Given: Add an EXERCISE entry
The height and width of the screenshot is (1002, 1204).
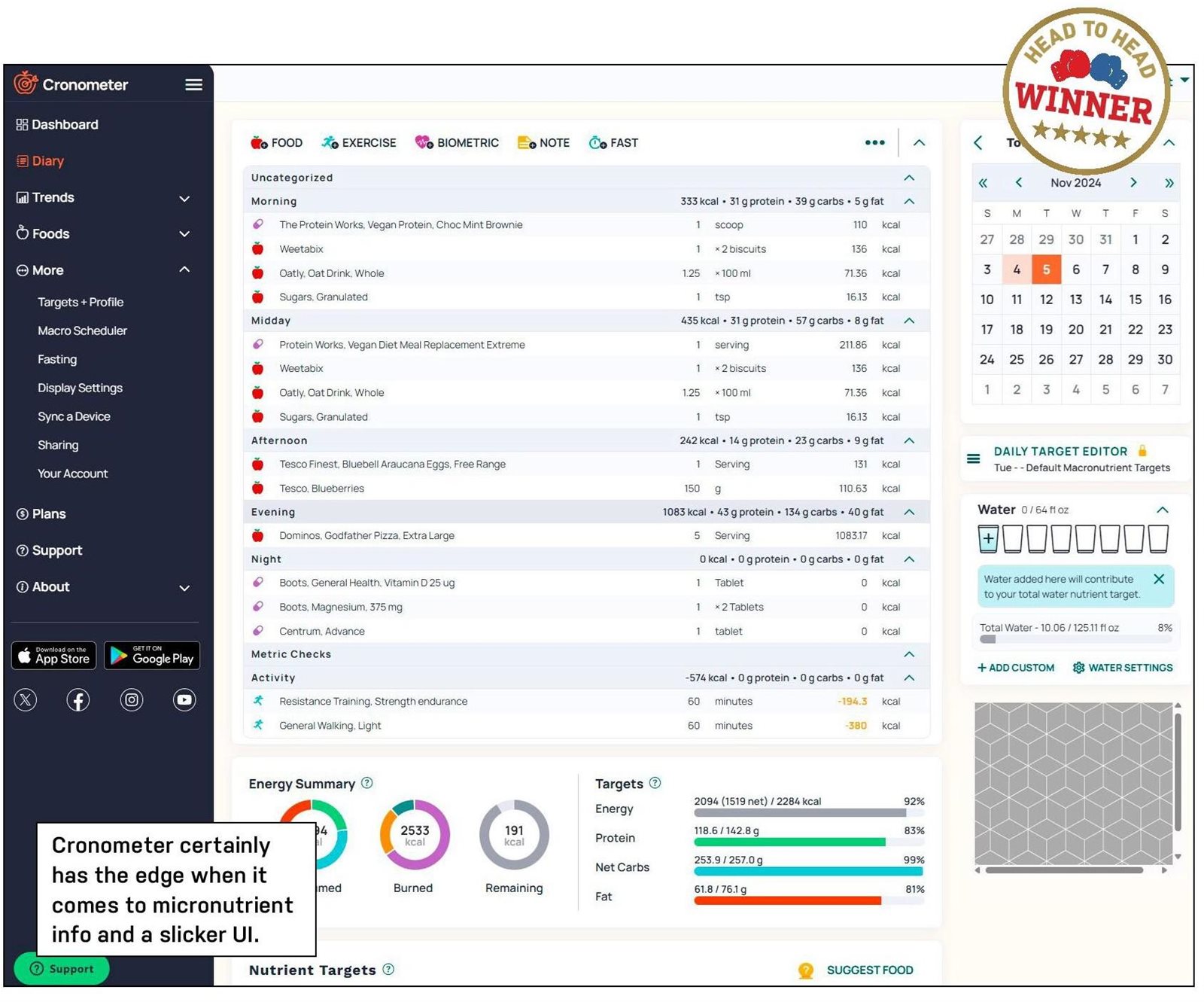Looking at the screenshot, I should [x=358, y=142].
